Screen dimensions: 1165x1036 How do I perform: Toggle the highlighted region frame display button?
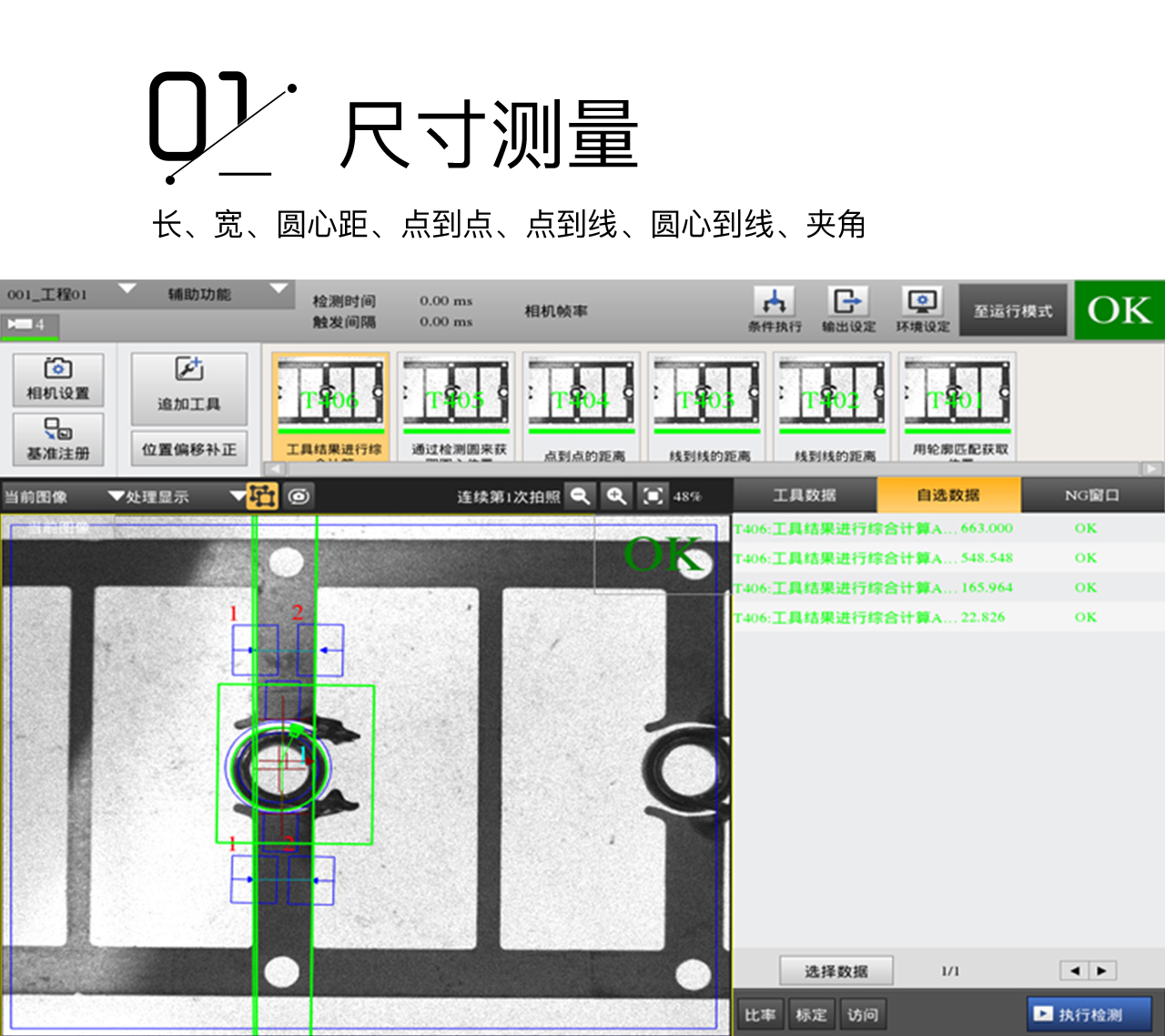(263, 496)
